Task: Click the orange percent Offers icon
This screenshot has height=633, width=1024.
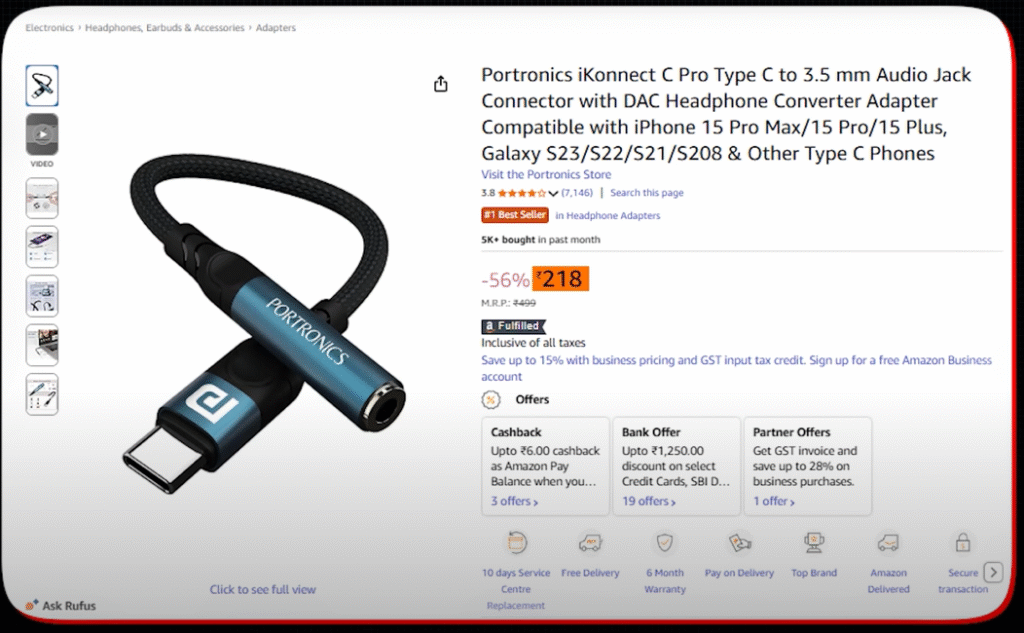Action: [490, 399]
